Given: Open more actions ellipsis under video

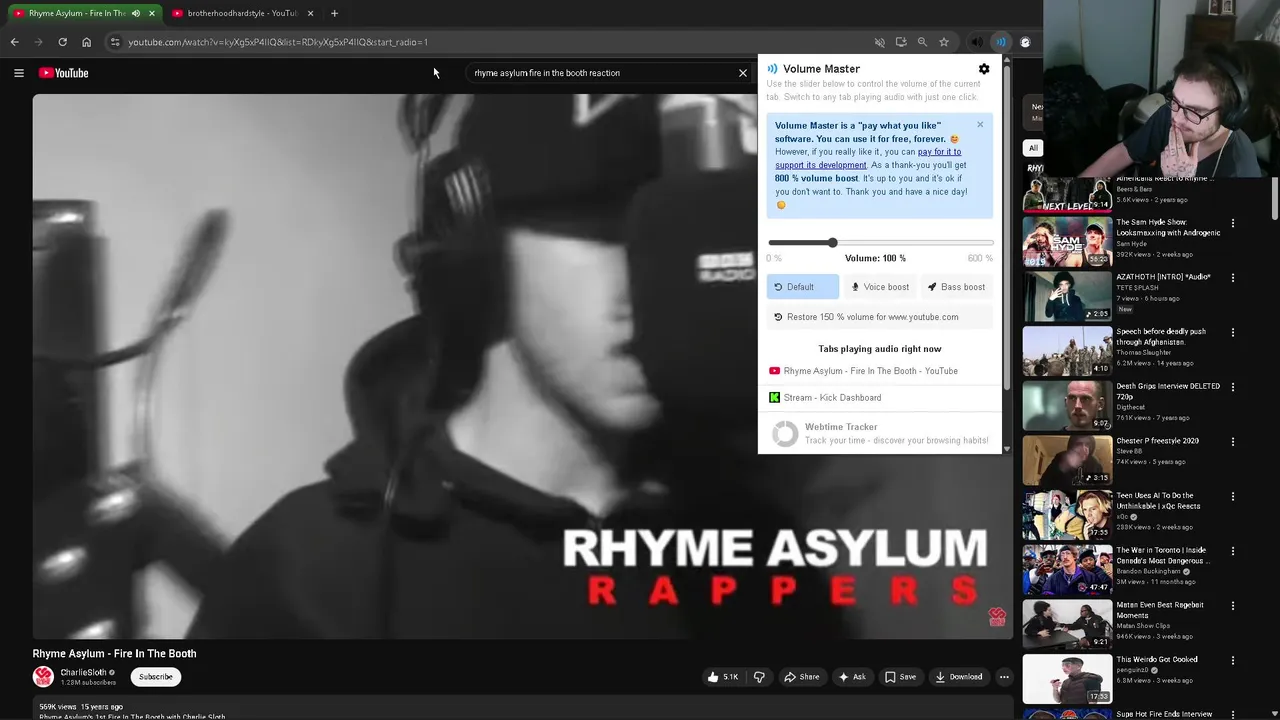Looking at the screenshot, I should [x=1004, y=677].
